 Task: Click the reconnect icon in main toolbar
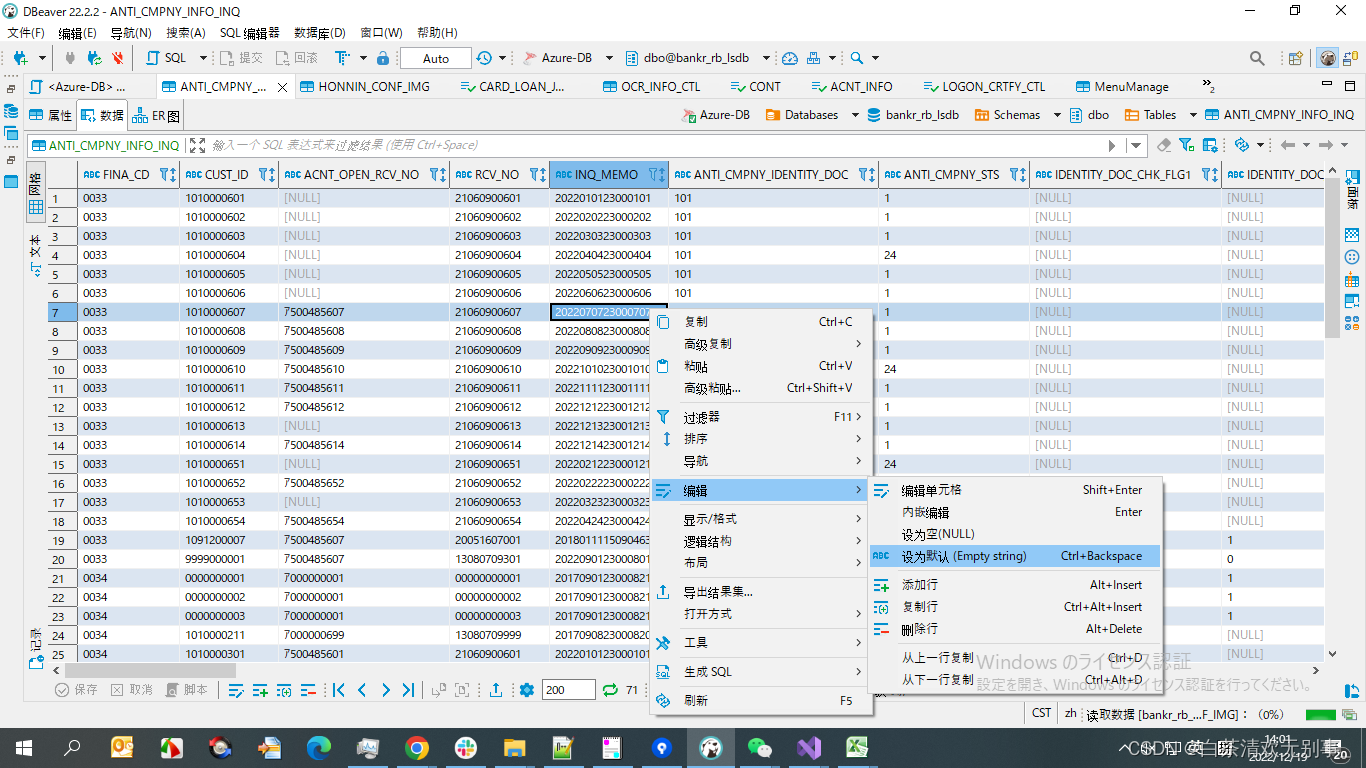click(94, 58)
